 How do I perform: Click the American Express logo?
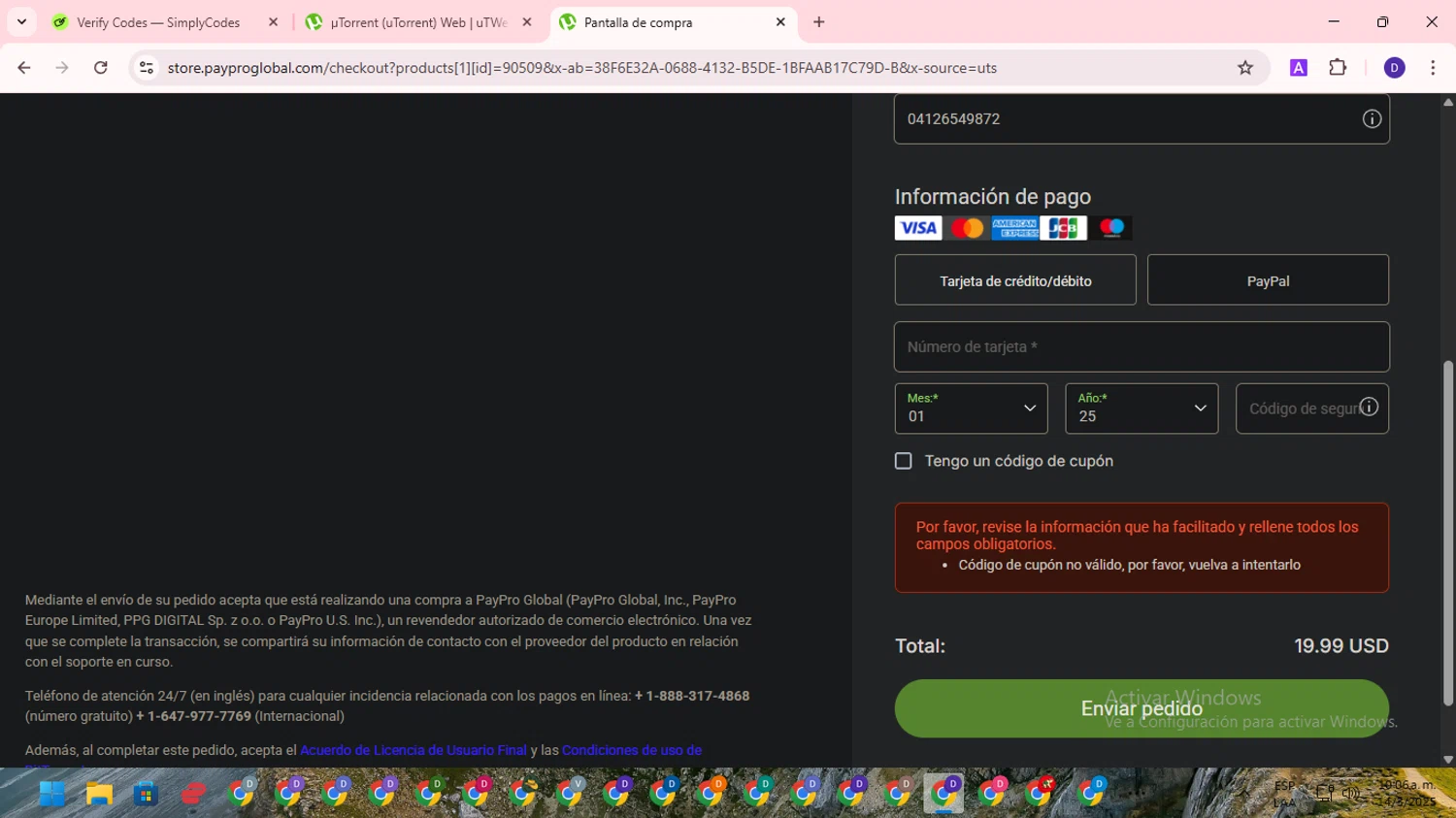[1015, 228]
